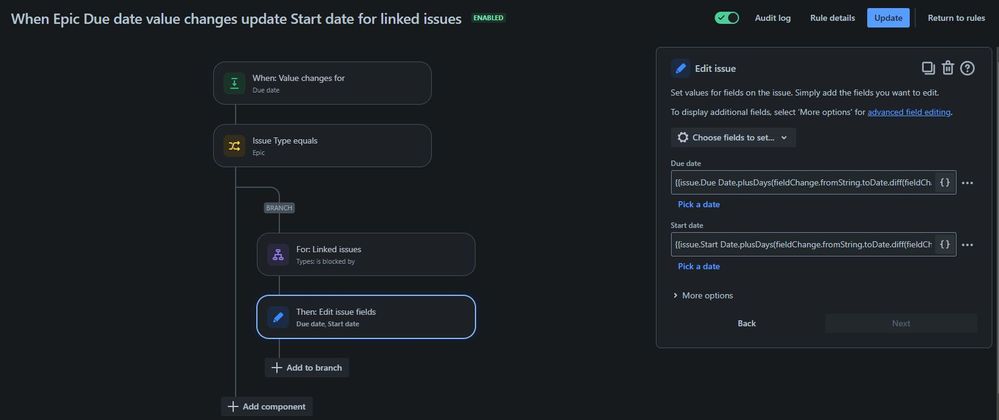999x420 pixels.
Task: Click the duplicate component icon
Action: coord(928,68)
